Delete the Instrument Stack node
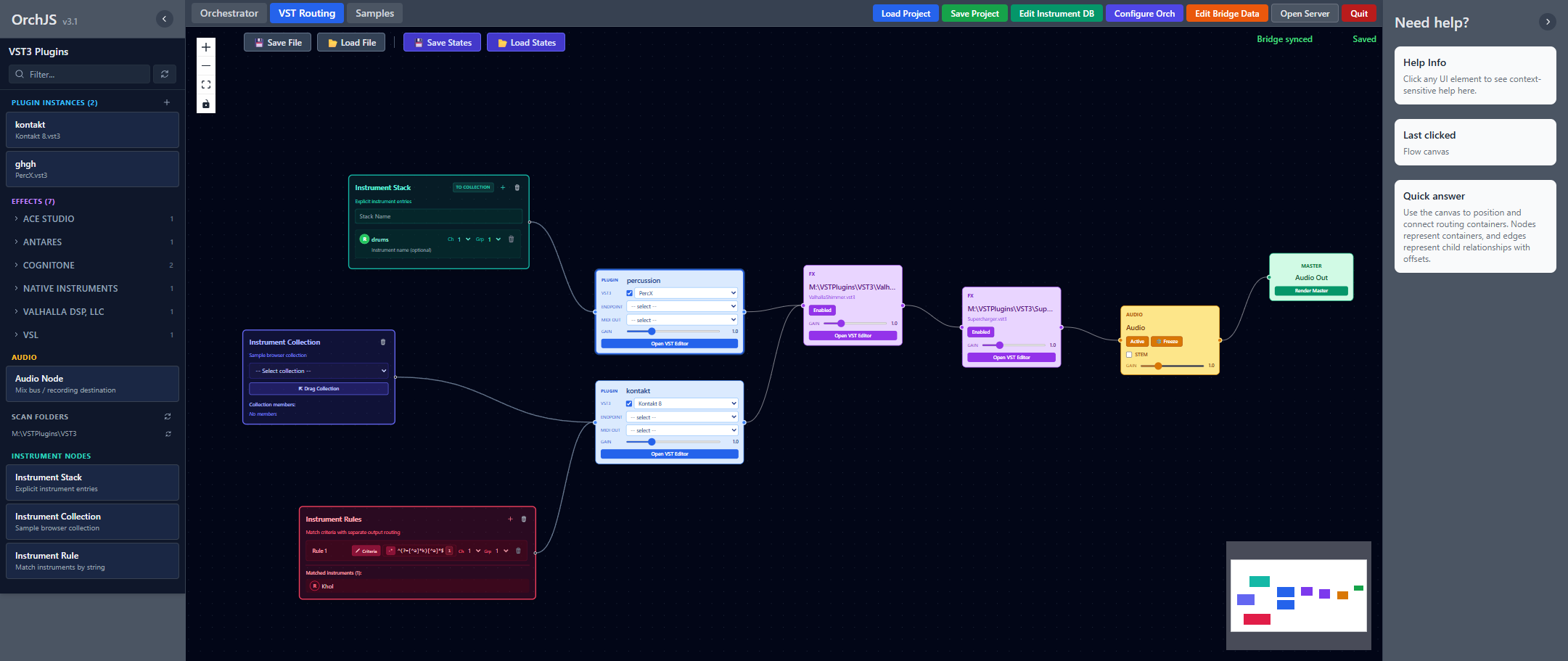This screenshot has width=1568, height=661. (x=517, y=187)
